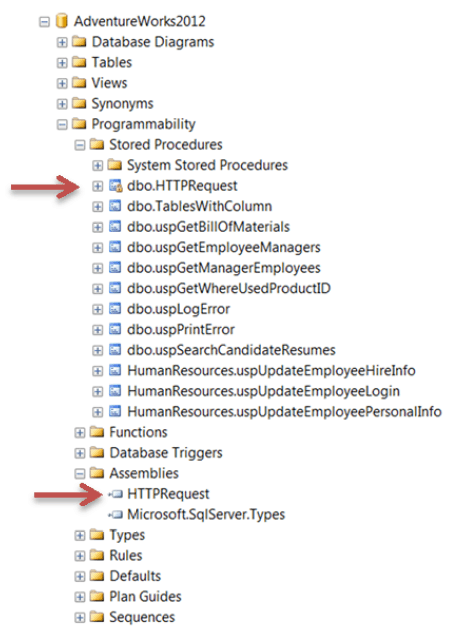This screenshot has width=468, height=637.
Task: Click the Functions folder icon
Action: point(97,432)
